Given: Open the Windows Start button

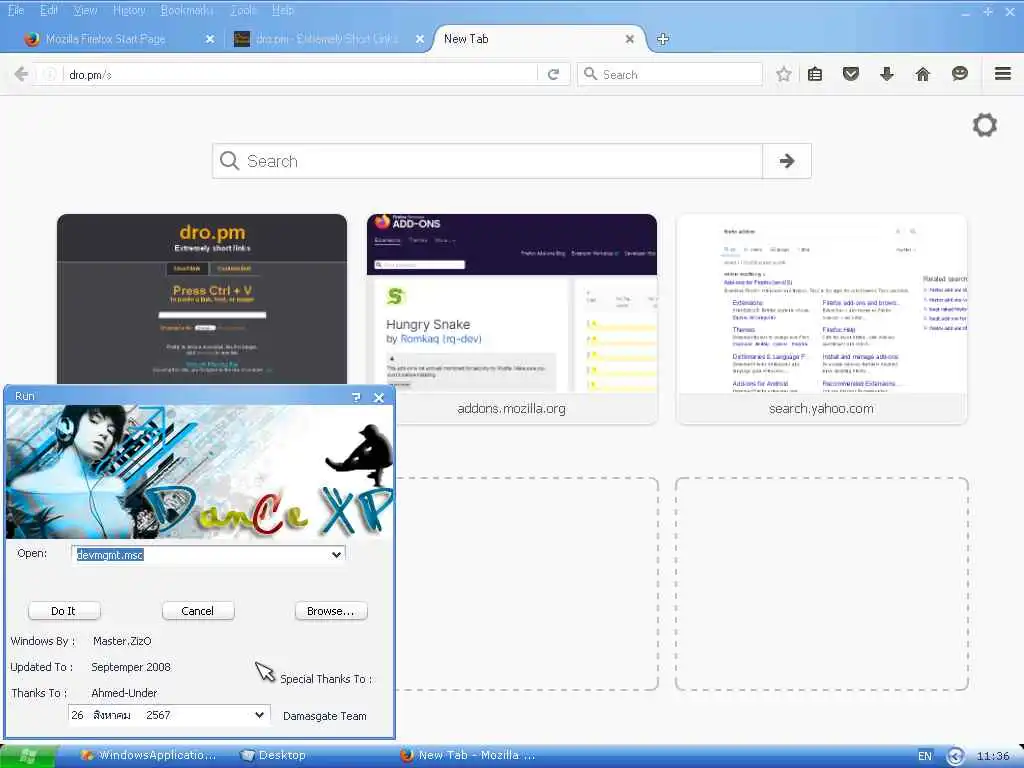Looking at the screenshot, I should 29,756.
